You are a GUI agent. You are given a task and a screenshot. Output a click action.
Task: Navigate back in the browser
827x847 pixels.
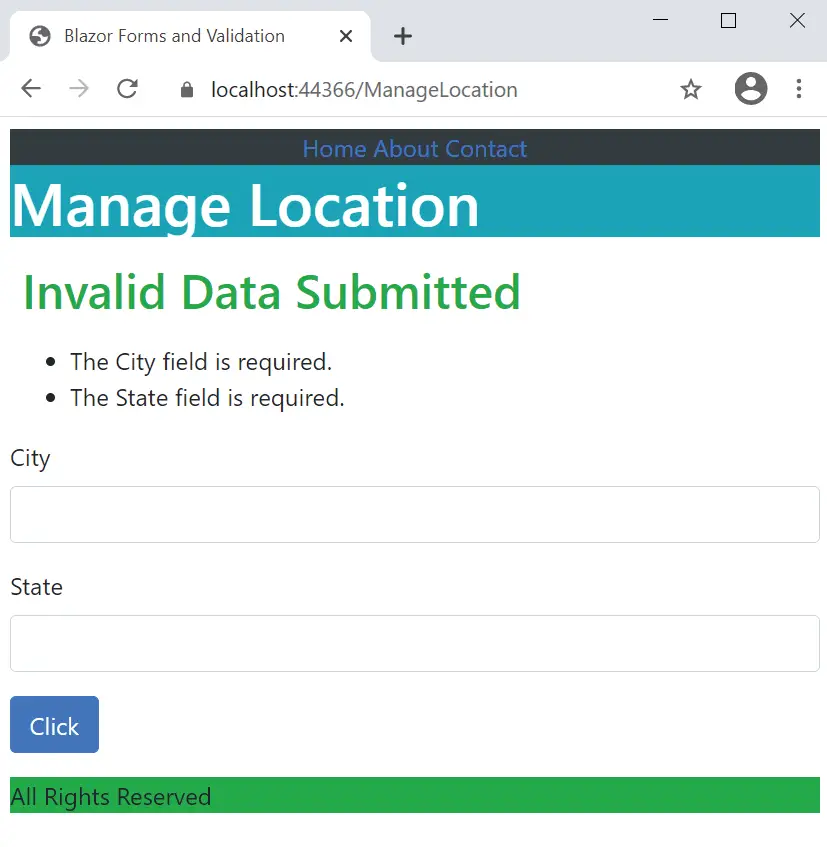pos(30,89)
